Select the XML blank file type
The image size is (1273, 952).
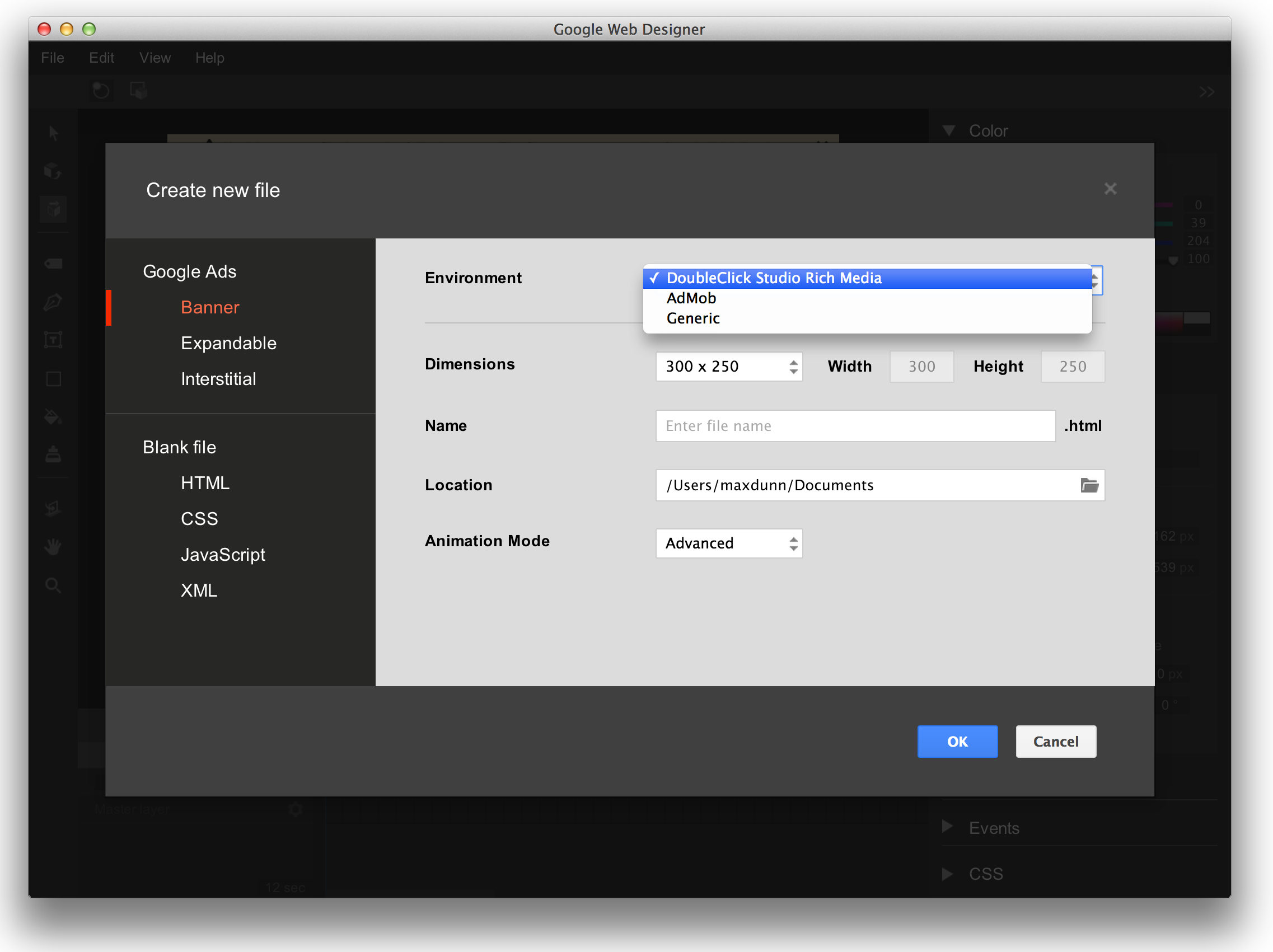click(199, 590)
